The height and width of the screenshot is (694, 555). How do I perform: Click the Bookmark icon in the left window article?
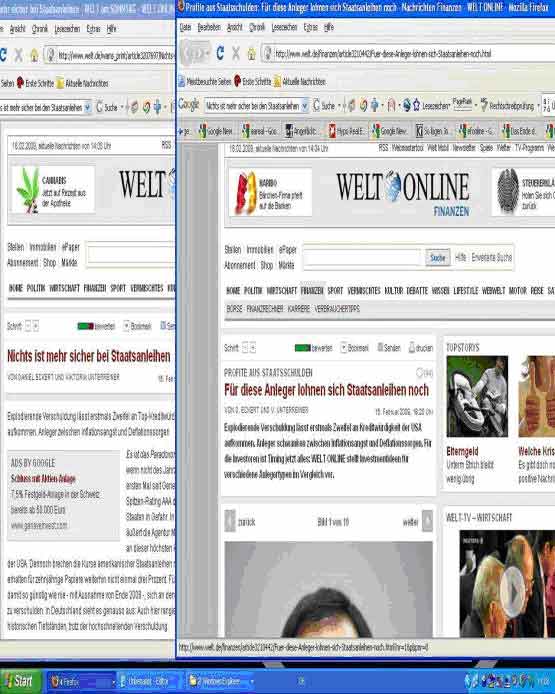pos(126,326)
